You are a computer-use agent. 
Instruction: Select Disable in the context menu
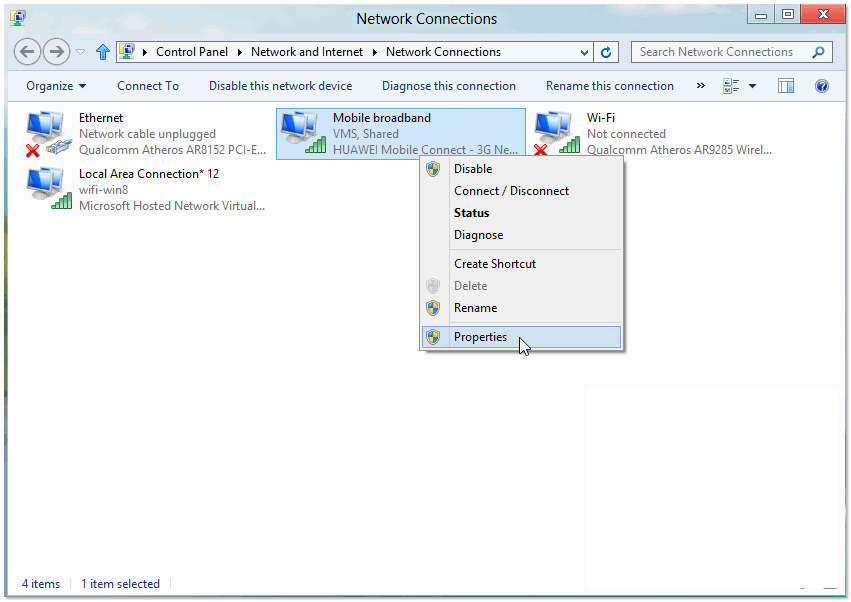point(473,169)
